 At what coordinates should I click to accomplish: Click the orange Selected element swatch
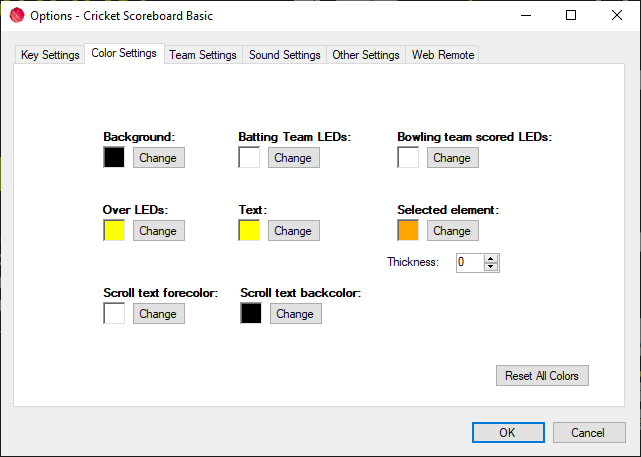coord(408,231)
